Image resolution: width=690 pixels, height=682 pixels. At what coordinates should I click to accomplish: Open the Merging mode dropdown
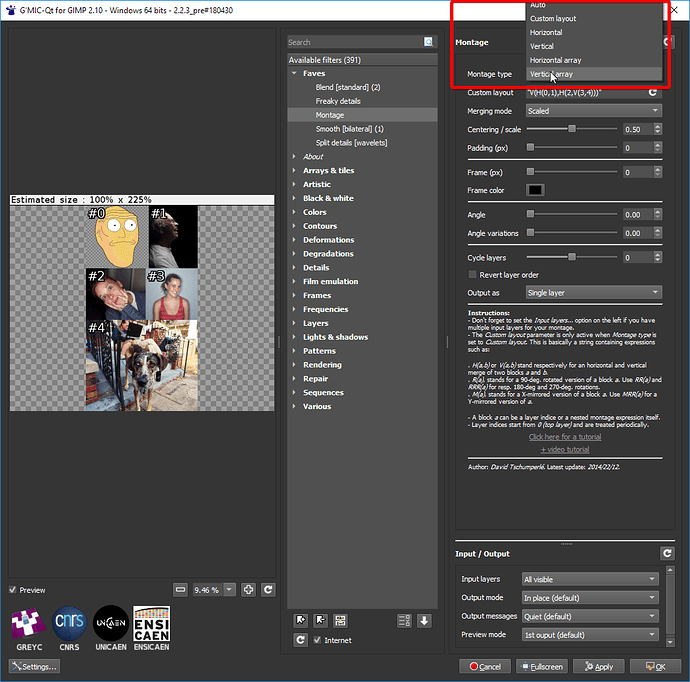[593, 111]
